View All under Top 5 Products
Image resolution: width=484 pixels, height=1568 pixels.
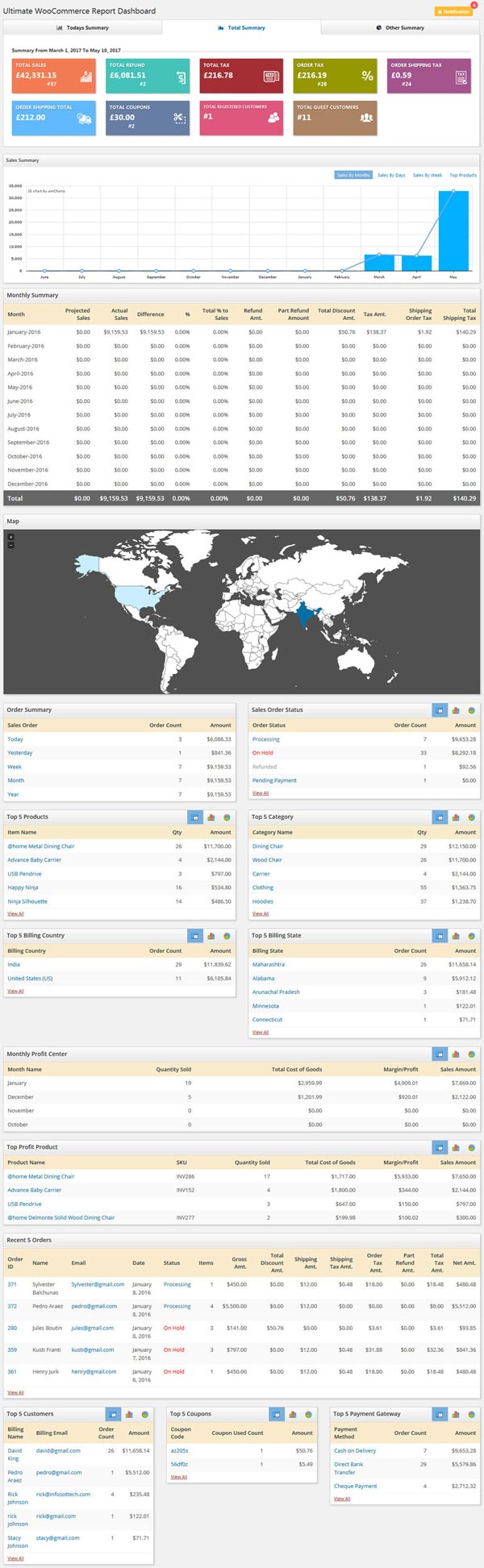pos(16,914)
